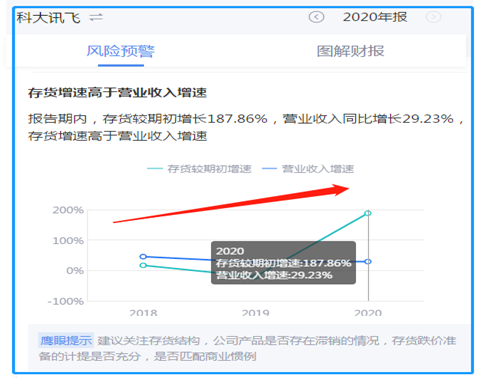Image resolution: width=483 pixels, height=378 pixels.
Task: Click tooltip line 存货较期初增速:187.86%
Action: pyautogui.click(x=284, y=263)
